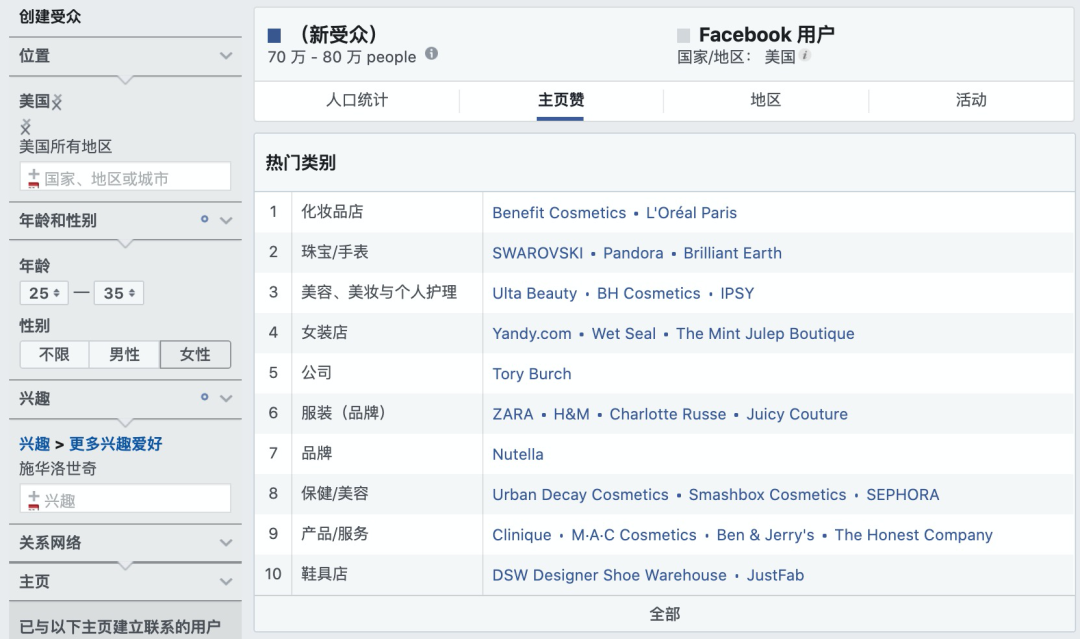1080x639 pixels.
Task: Open H&M page link
Action: click(x=572, y=415)
